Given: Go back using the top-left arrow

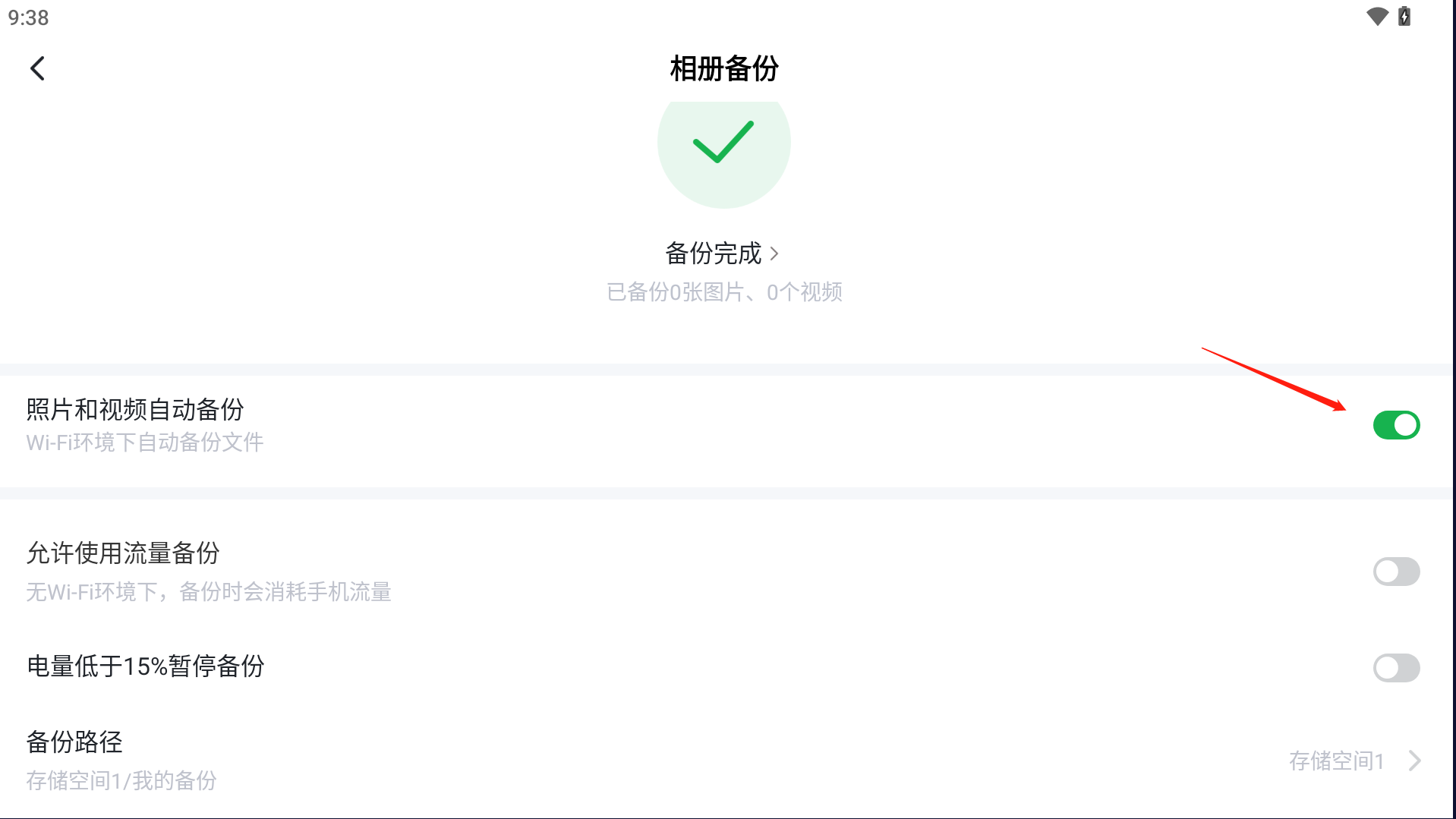Looking at the screenshot, I should point(37,68).
